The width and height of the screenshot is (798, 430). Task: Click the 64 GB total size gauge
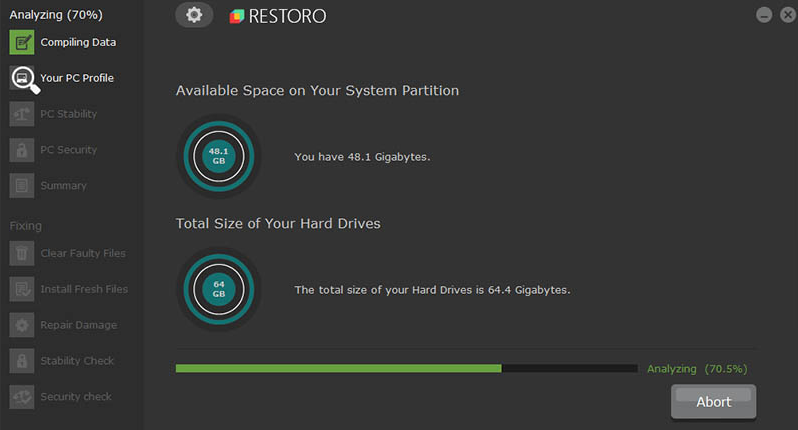219,289
